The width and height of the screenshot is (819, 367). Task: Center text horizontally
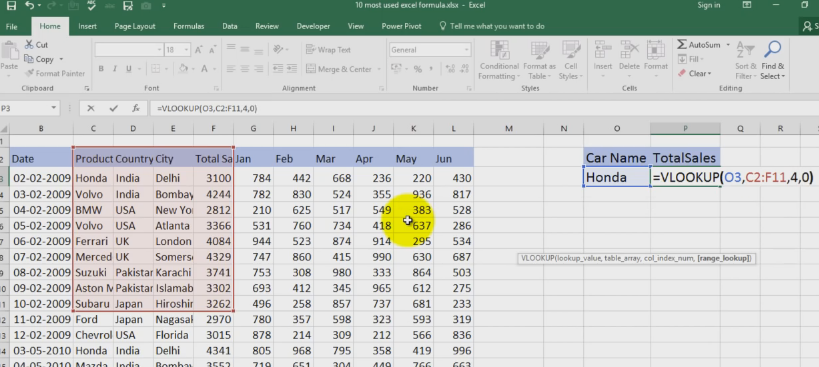(x=245, y=69)
